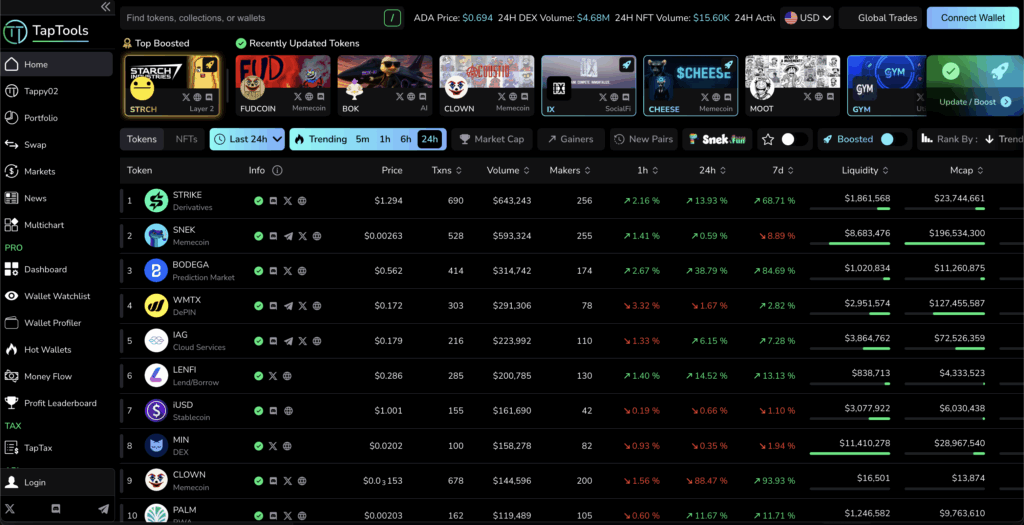Switch to the Tokens tab
The image size is (1024, 525).
(142, 139)
